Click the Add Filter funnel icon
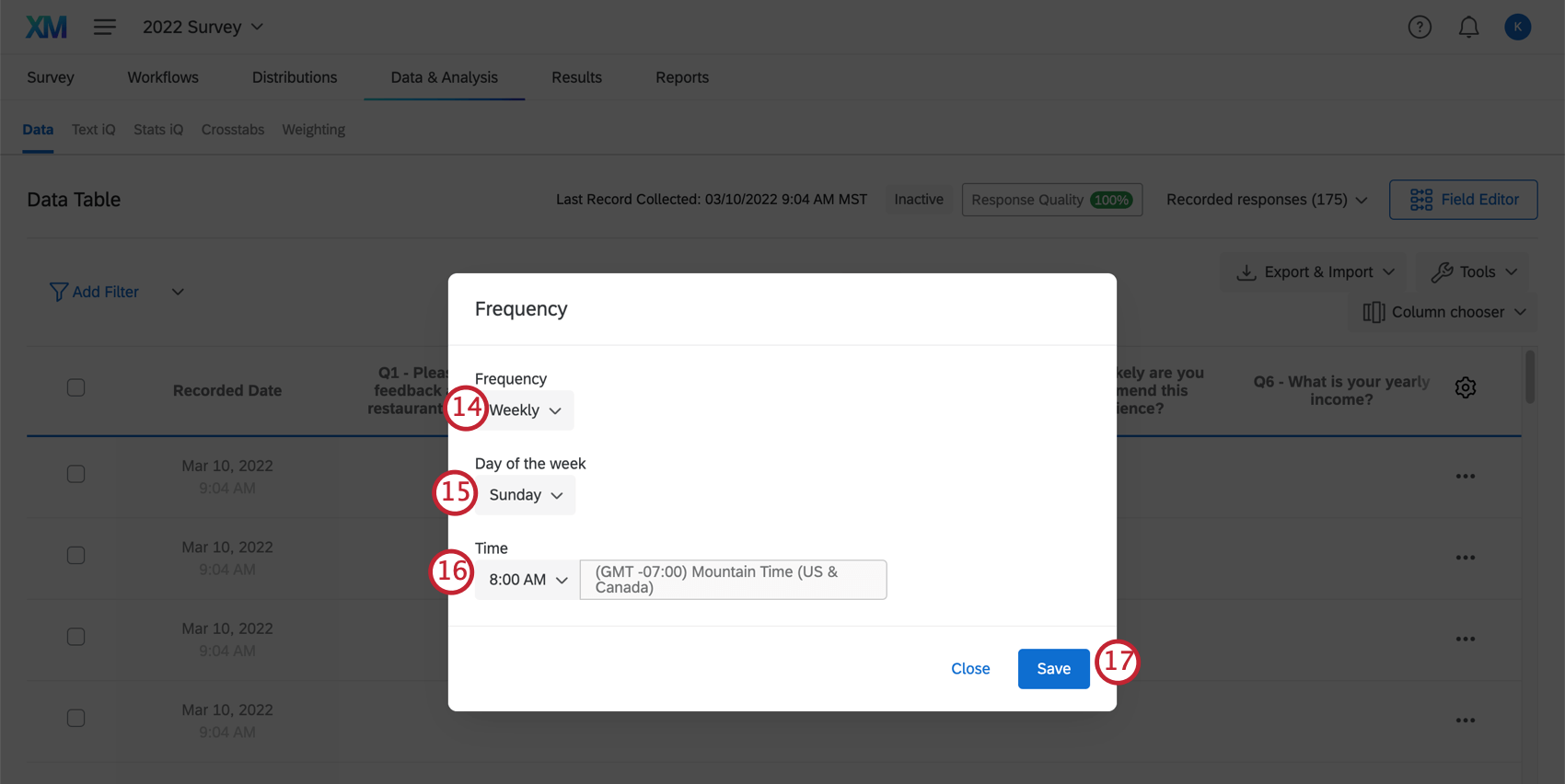Image resolution: width=1565 pixels, height=784 pixels. pyautogui.click(x=58, y=292)
